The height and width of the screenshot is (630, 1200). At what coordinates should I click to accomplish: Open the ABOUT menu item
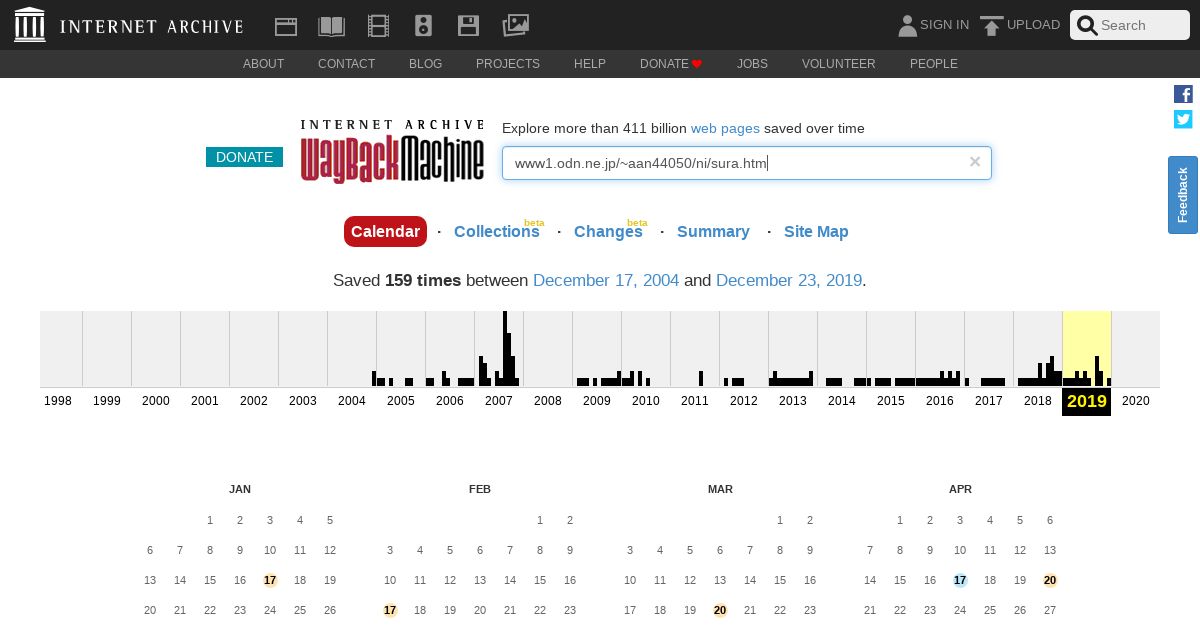coord(264,64)
